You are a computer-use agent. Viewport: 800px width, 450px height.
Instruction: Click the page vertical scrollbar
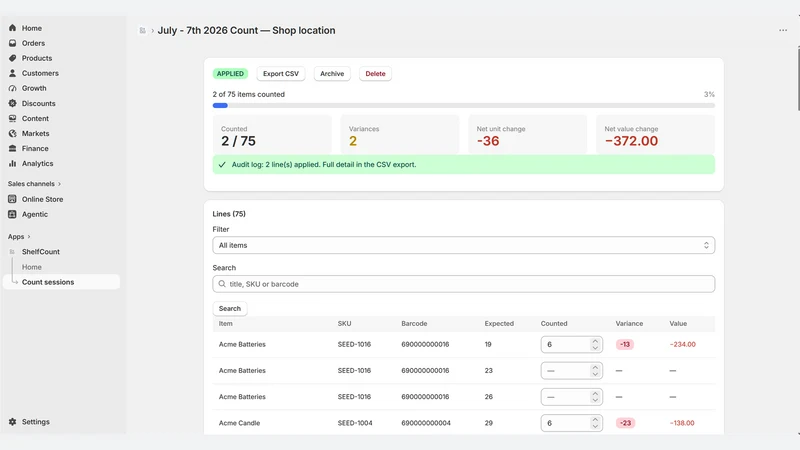pos(798,78)
